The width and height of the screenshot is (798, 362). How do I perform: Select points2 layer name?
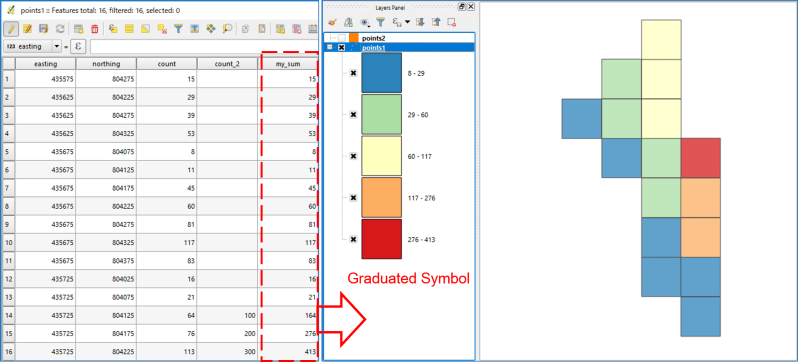tap(374, 38)
